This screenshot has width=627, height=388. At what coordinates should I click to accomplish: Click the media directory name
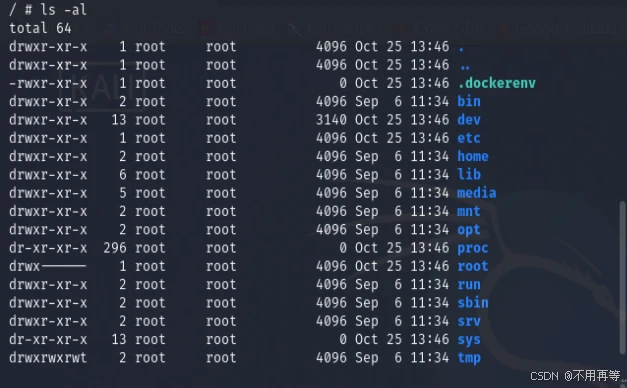click(x=477, y=193)
